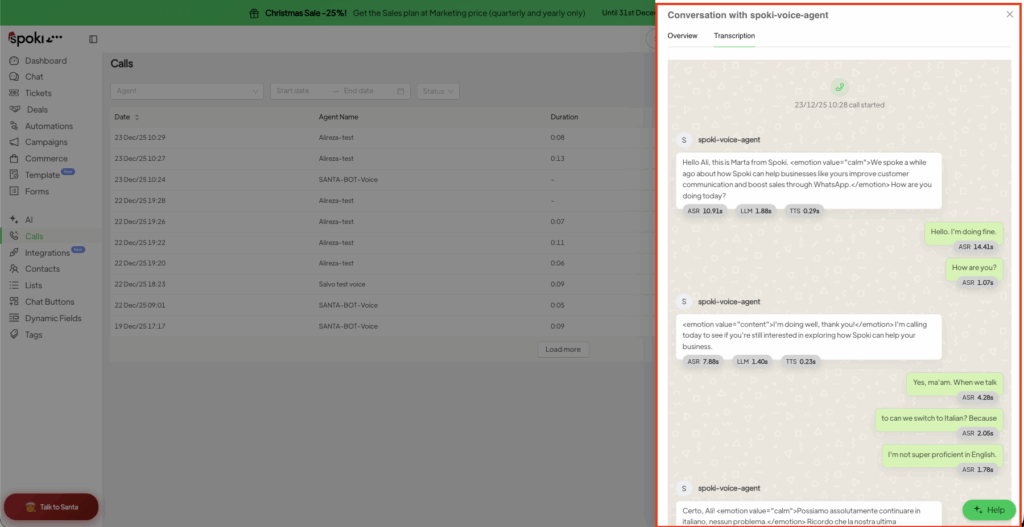Screen dimensions: 1024x527
Task: Collapse the sidebar using the panel icon
Action: [93, 39]
